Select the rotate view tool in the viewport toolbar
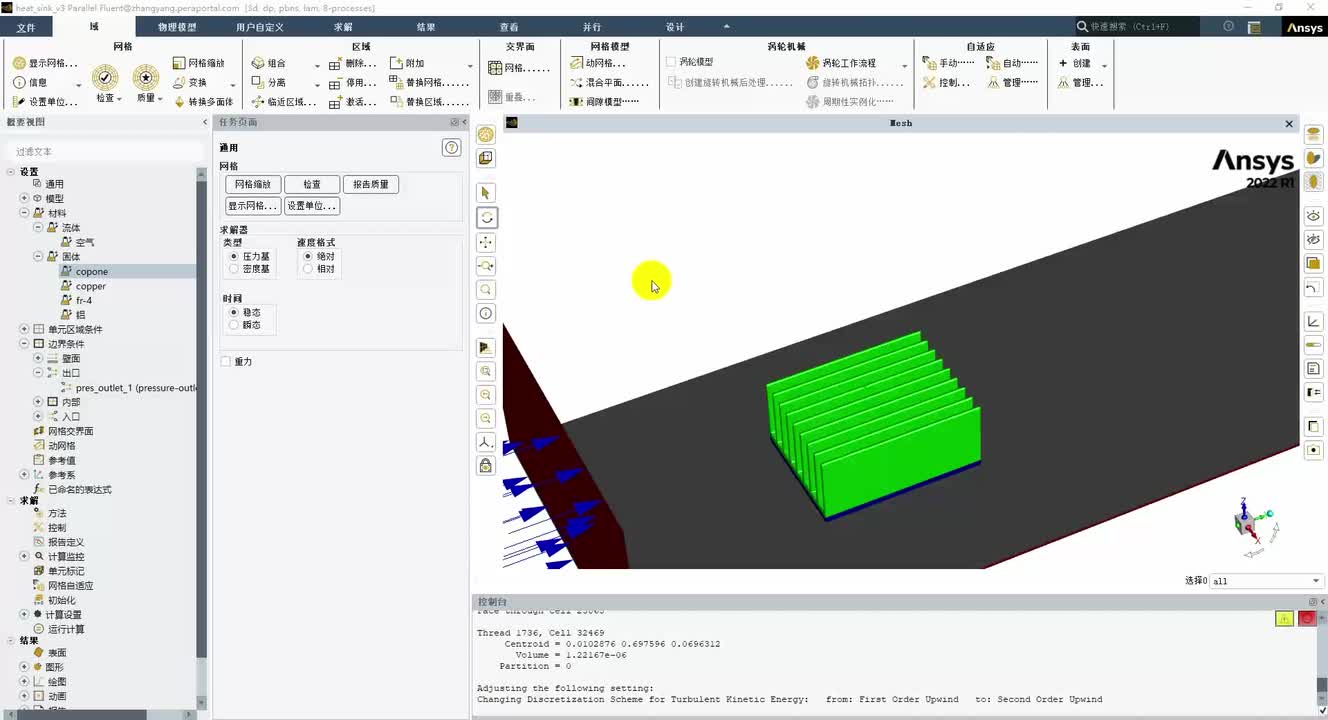Viewport: 1328px width, 720px height. coord(486,217)
